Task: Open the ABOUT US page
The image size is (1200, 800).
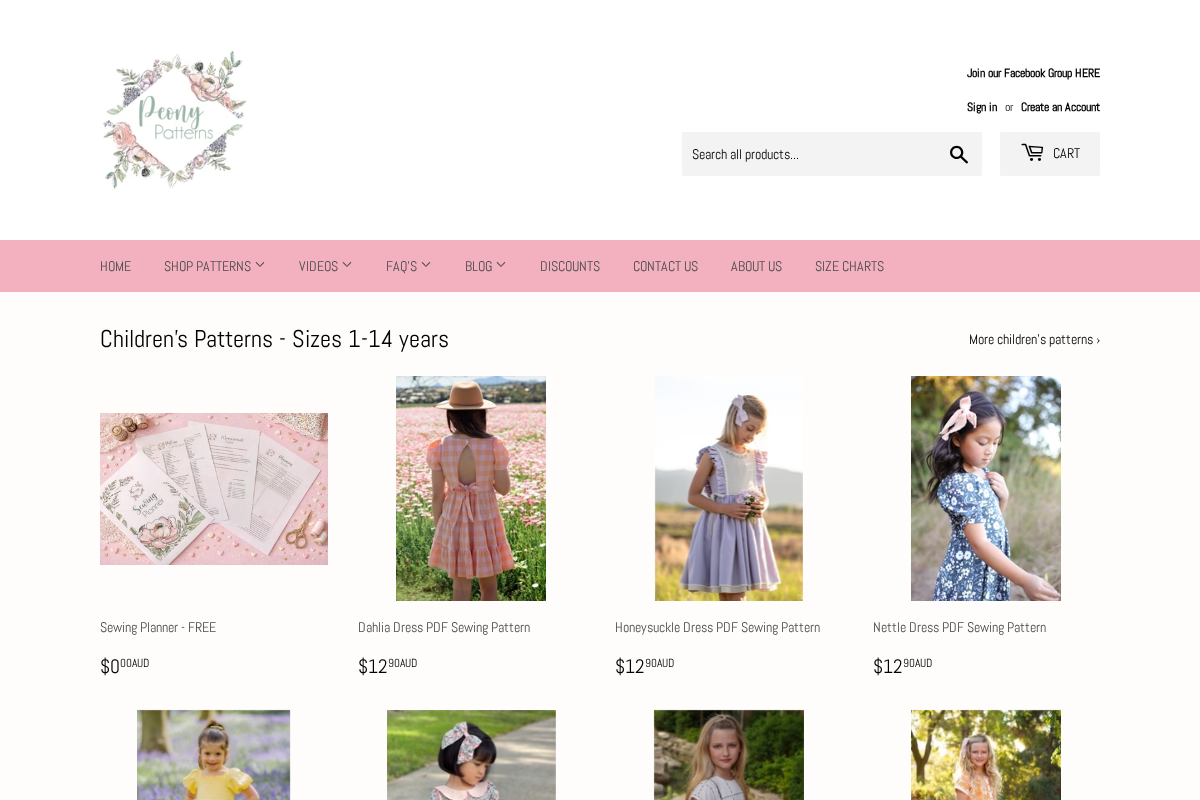Action: click(756, 266)
